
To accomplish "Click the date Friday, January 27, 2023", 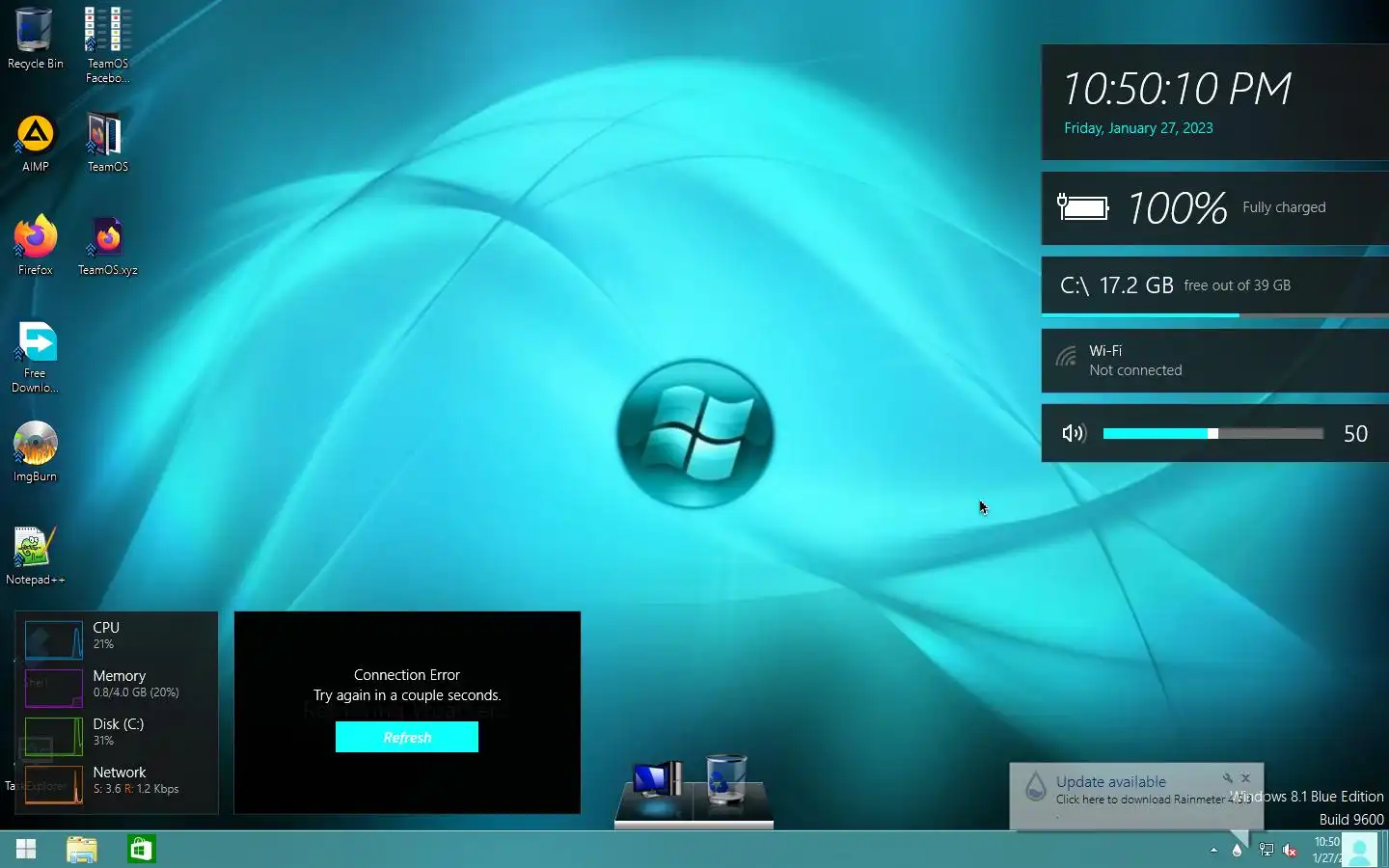I will point(1138,128).
